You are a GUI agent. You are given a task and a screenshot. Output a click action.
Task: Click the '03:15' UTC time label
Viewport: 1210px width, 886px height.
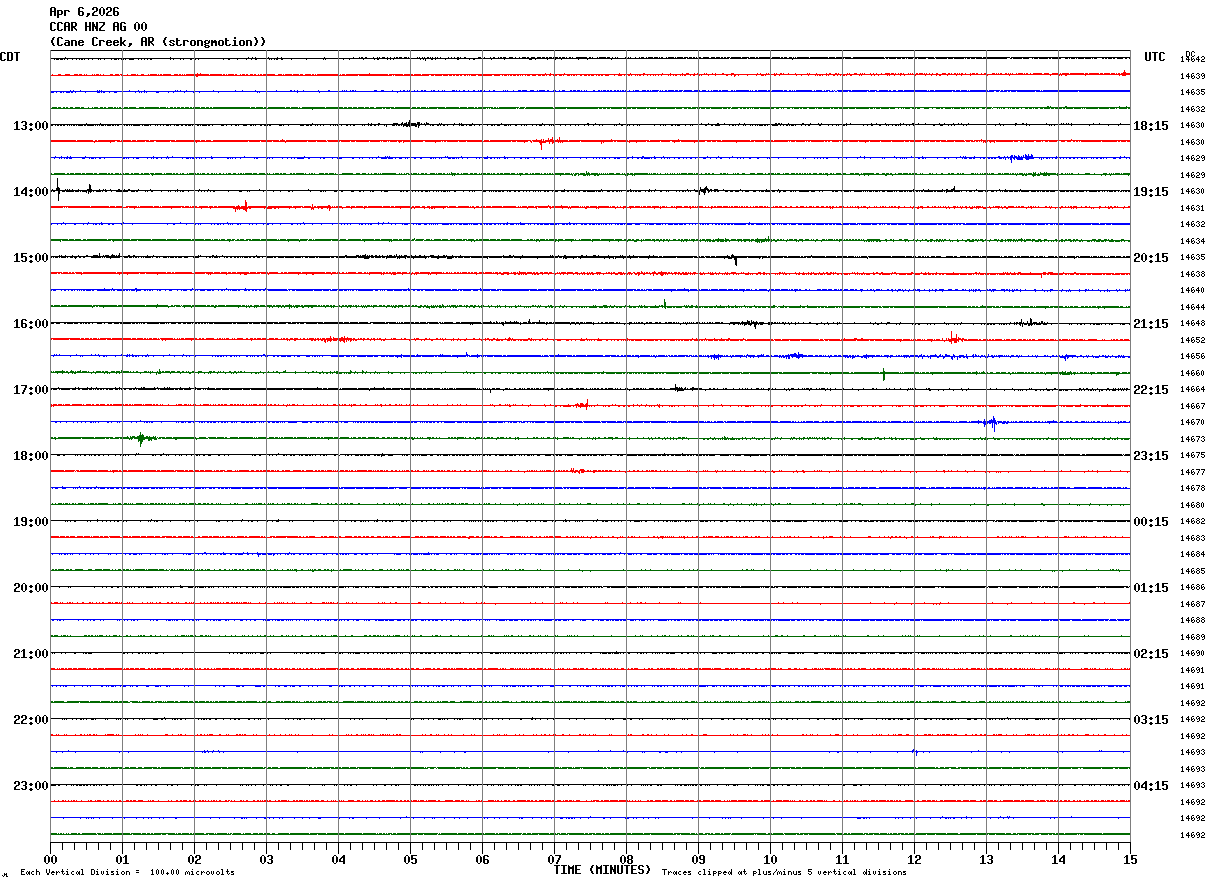tap(1151, 719)
